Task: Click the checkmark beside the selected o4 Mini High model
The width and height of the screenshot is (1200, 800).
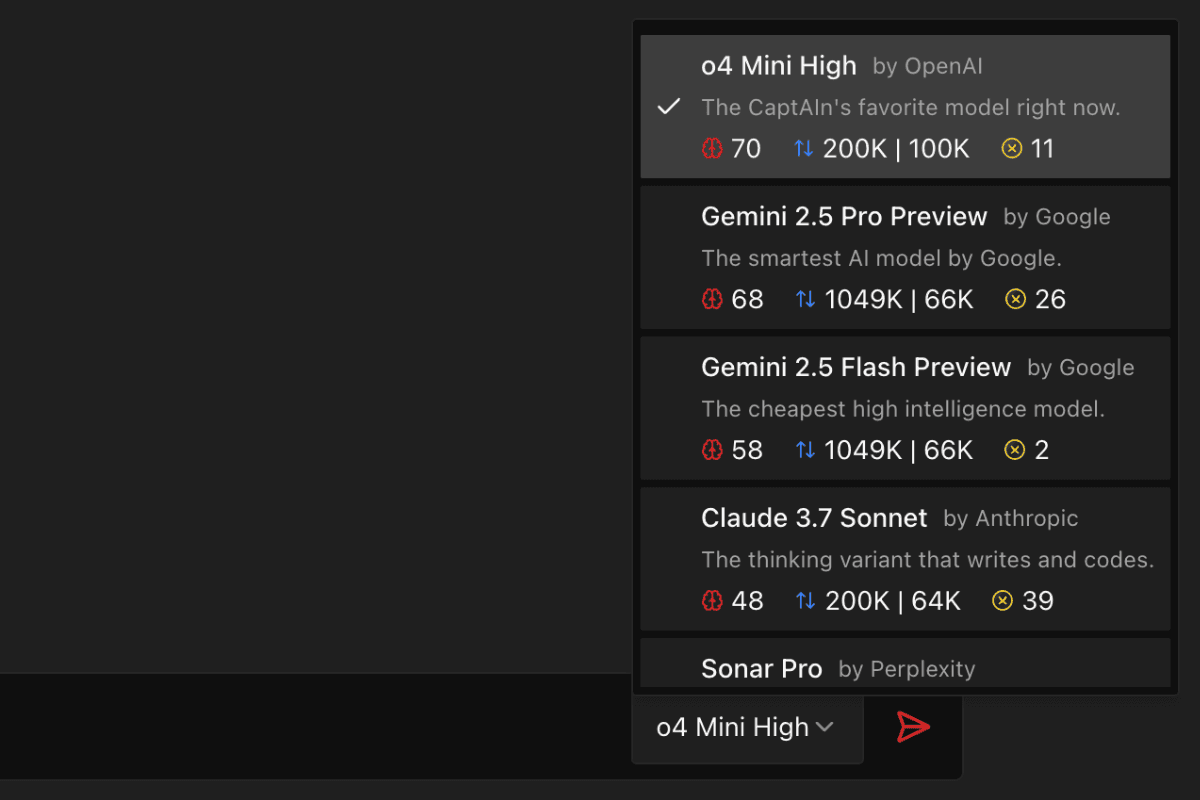Action: 670,107
